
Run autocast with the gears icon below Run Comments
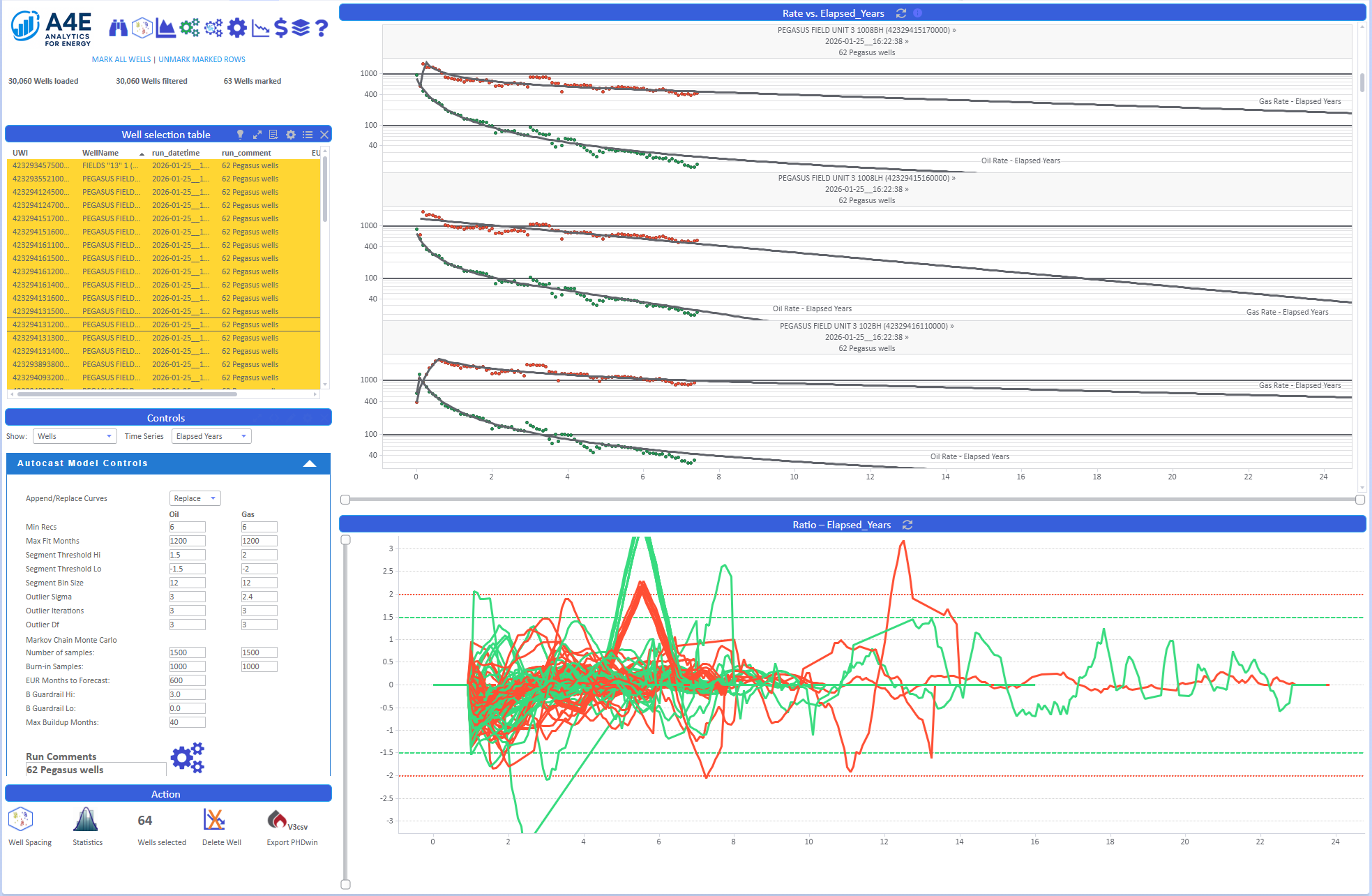[x=187, y=758]
